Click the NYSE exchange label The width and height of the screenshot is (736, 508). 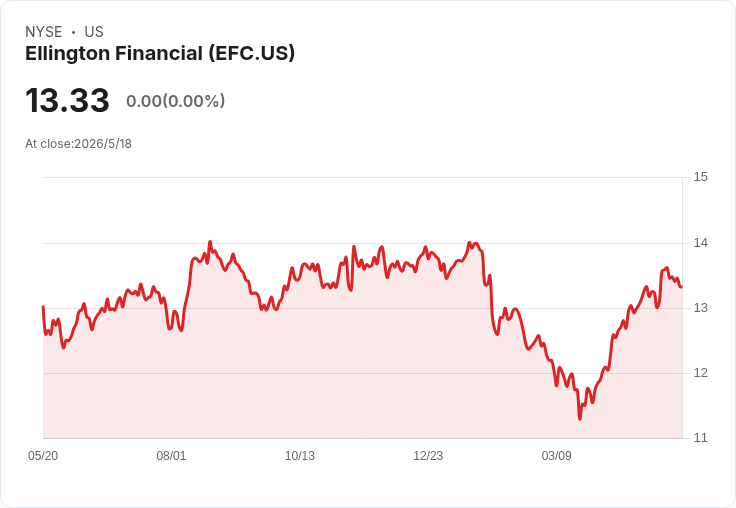(44, 32)
